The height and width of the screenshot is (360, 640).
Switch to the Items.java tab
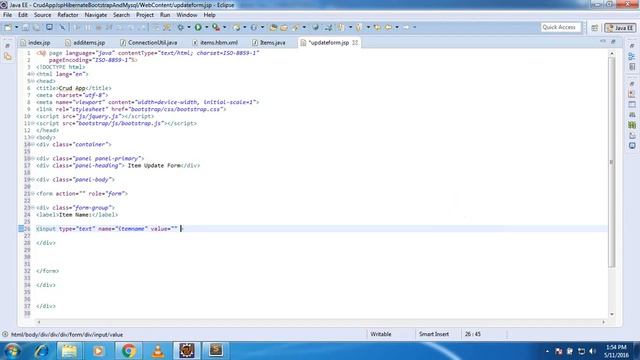pos(269,42)
